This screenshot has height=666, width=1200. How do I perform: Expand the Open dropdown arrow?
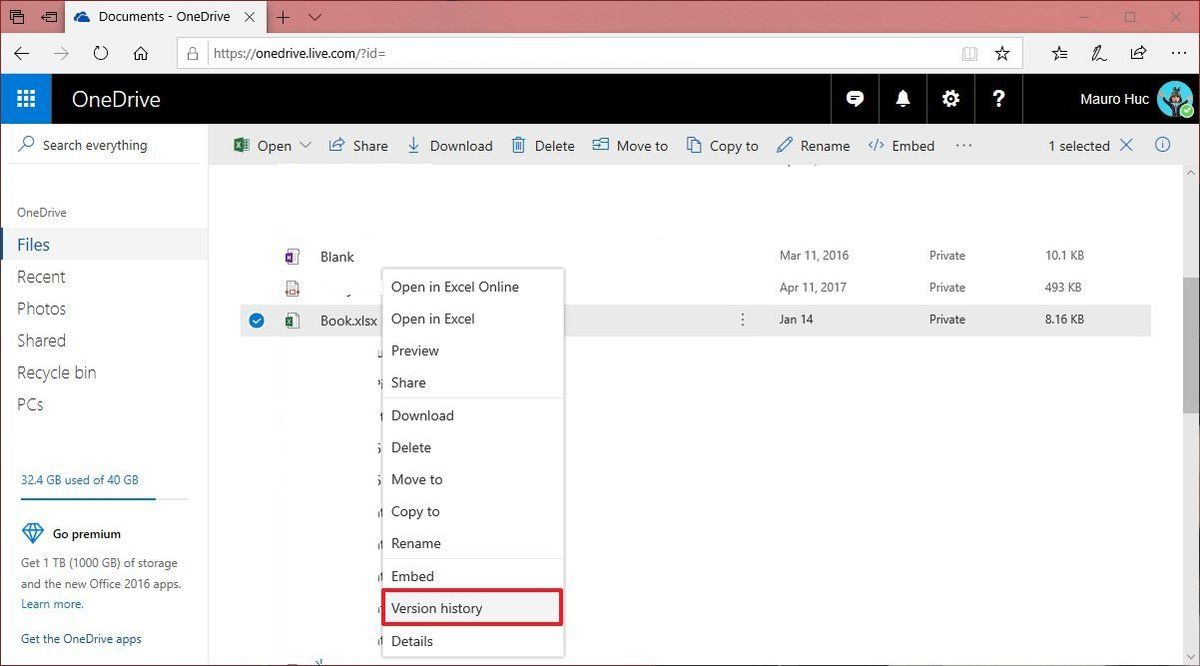pyautogui.click(x=305, y=145)
